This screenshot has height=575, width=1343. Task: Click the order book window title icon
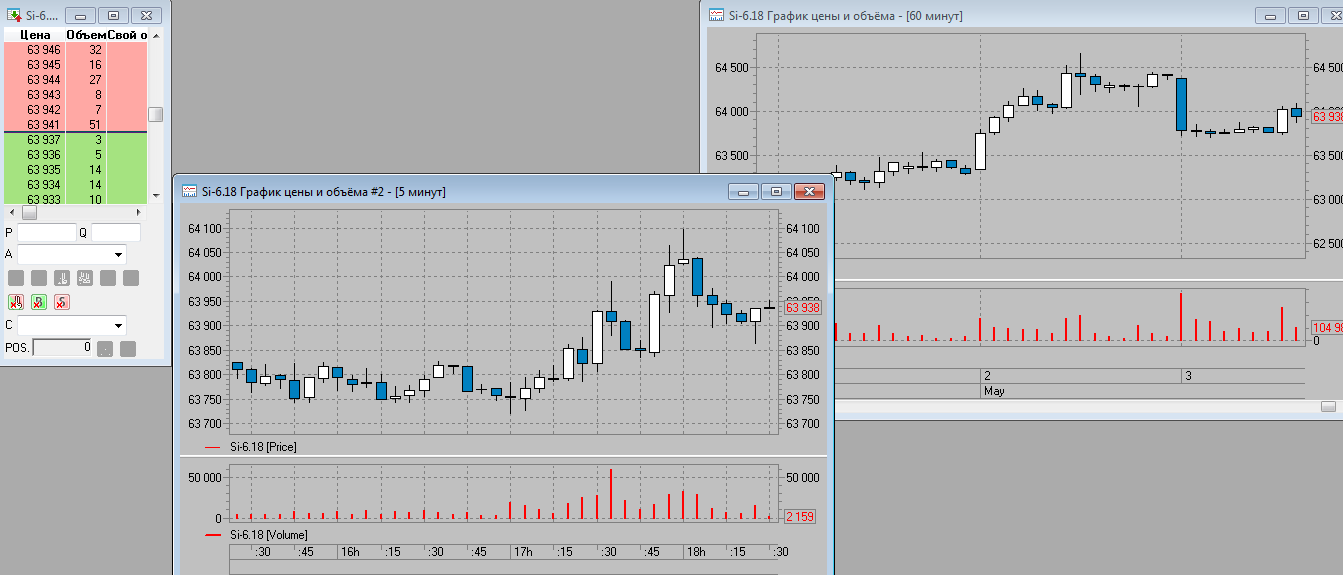[x=15, y=16]
